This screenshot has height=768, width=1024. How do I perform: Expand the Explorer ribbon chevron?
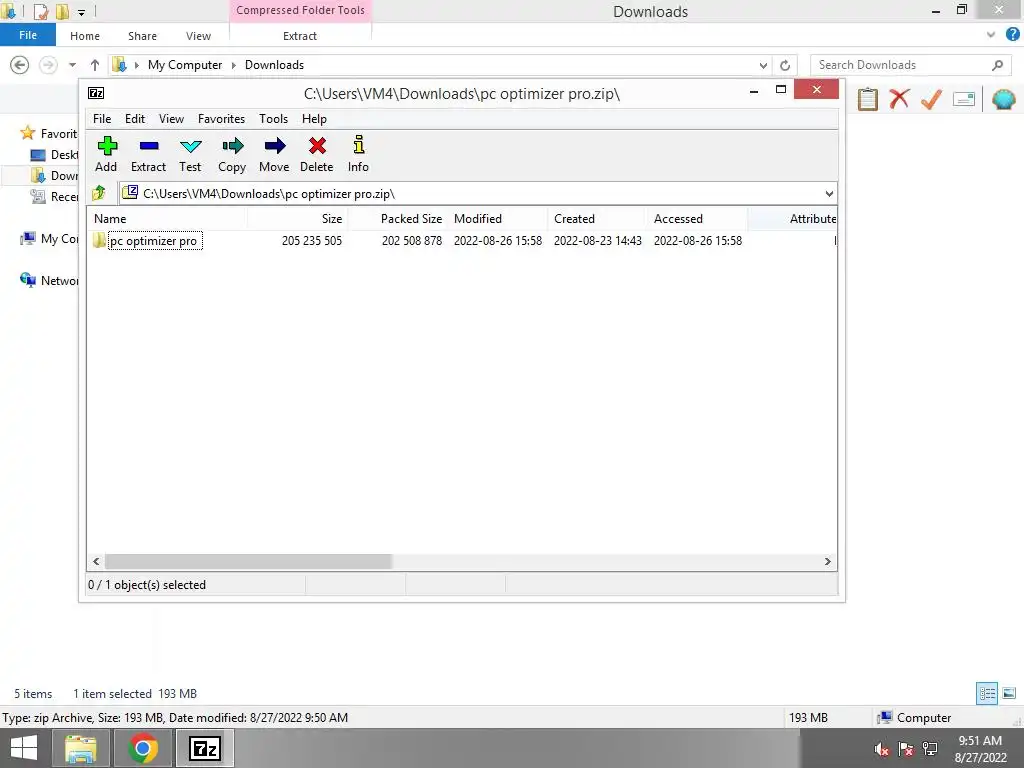pos(991,35)
